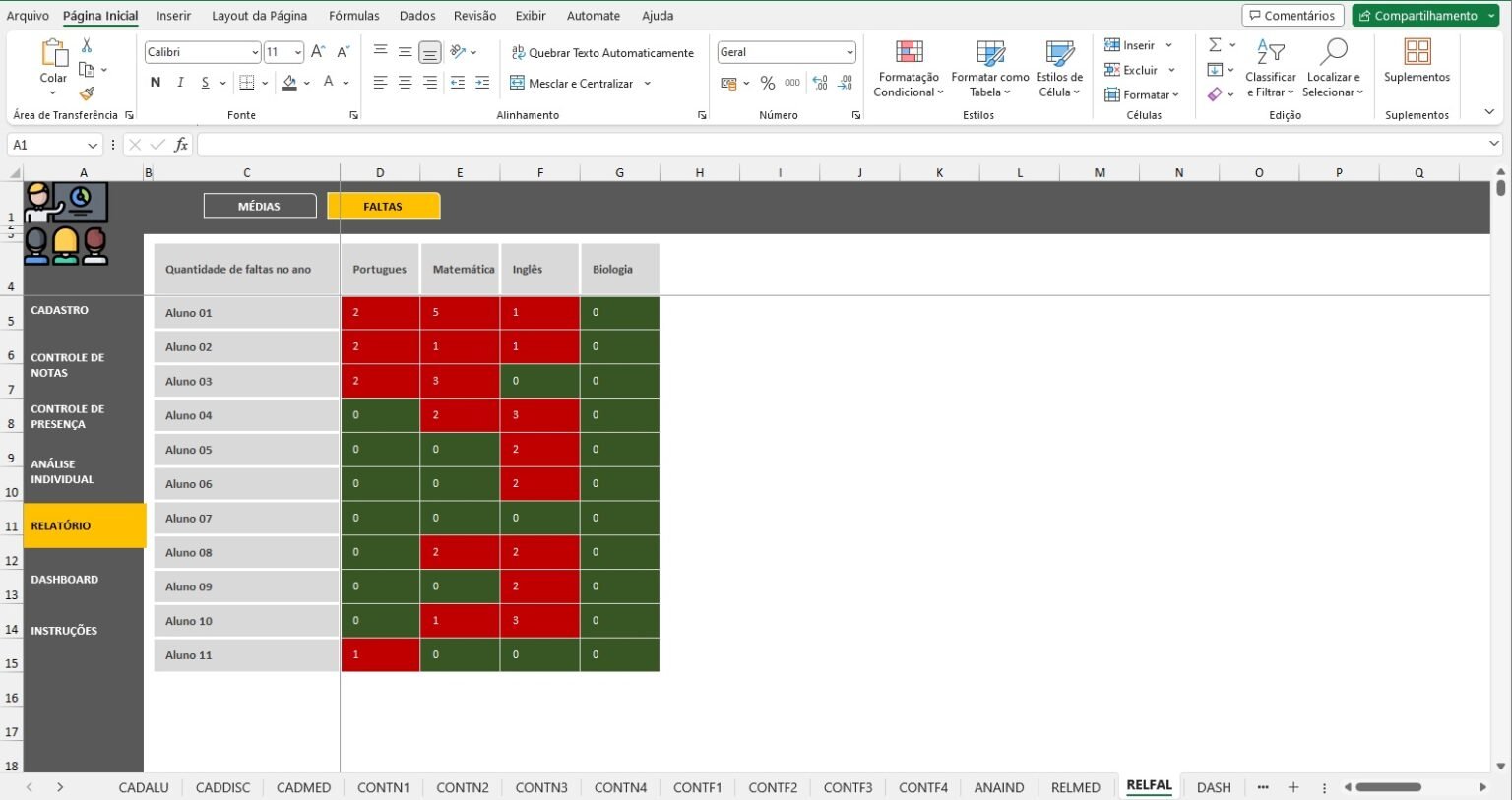Switch to the CONTN1 sheet tab
The width and height of the screenshot is (1512, 800).
pyautogui.click(x=383, y=787)
